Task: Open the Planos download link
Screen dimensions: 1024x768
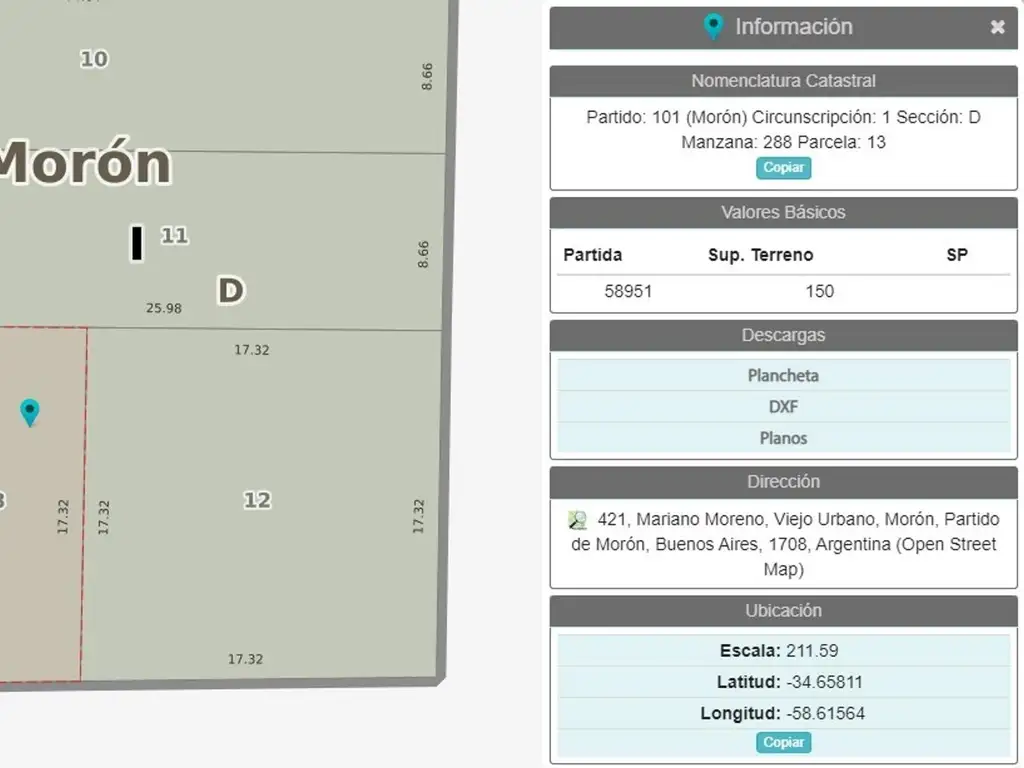Action: coord(783,438)
